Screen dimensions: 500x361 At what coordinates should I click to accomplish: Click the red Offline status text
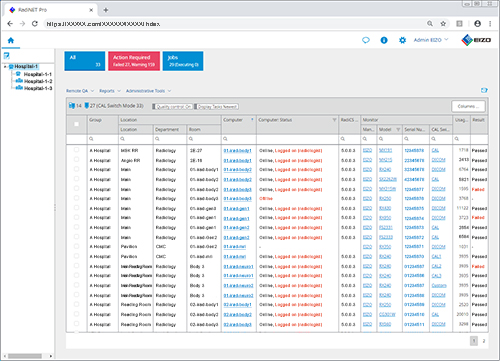click(x=266, y=198)
